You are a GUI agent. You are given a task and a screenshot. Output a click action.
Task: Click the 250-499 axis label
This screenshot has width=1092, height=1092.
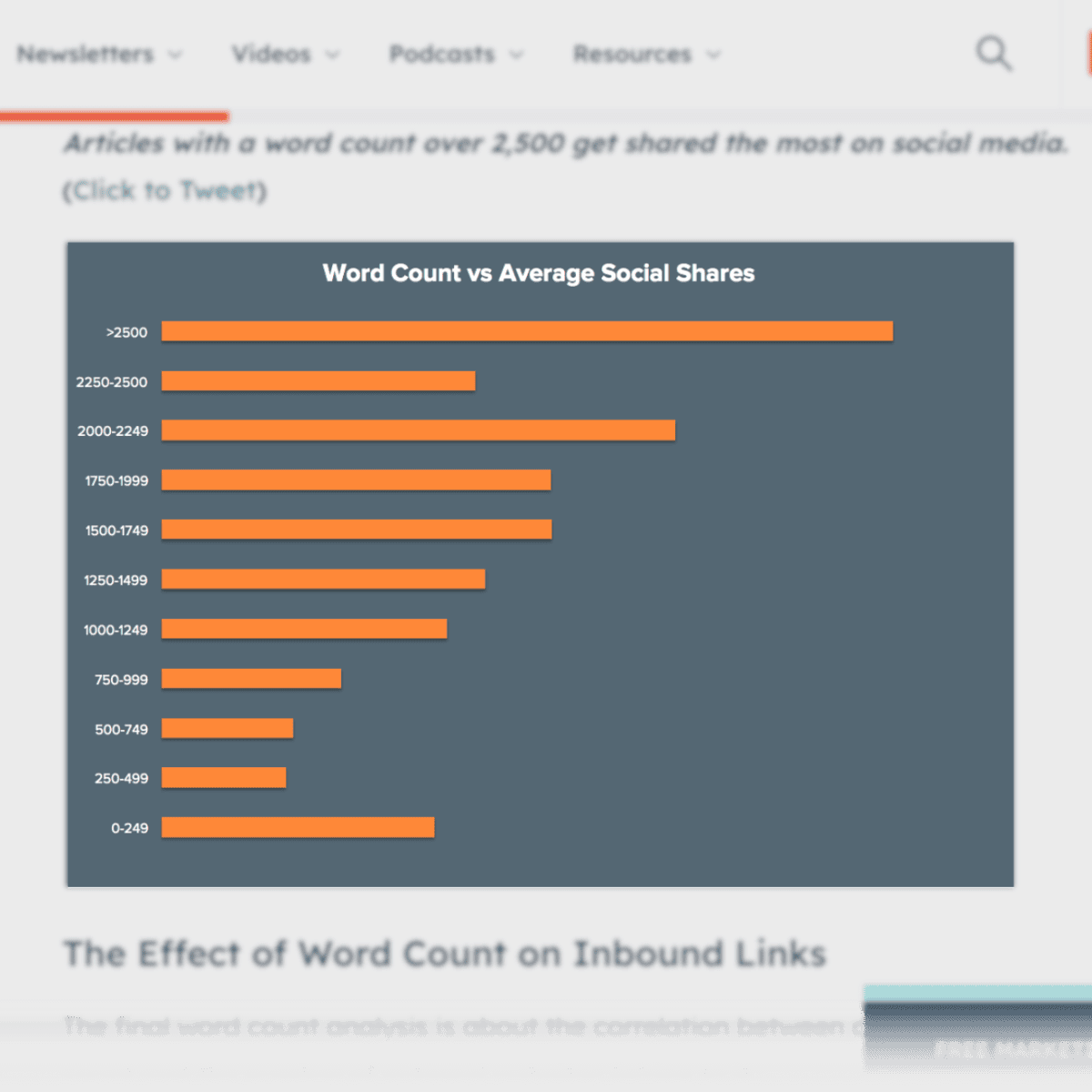coord(121,778)
